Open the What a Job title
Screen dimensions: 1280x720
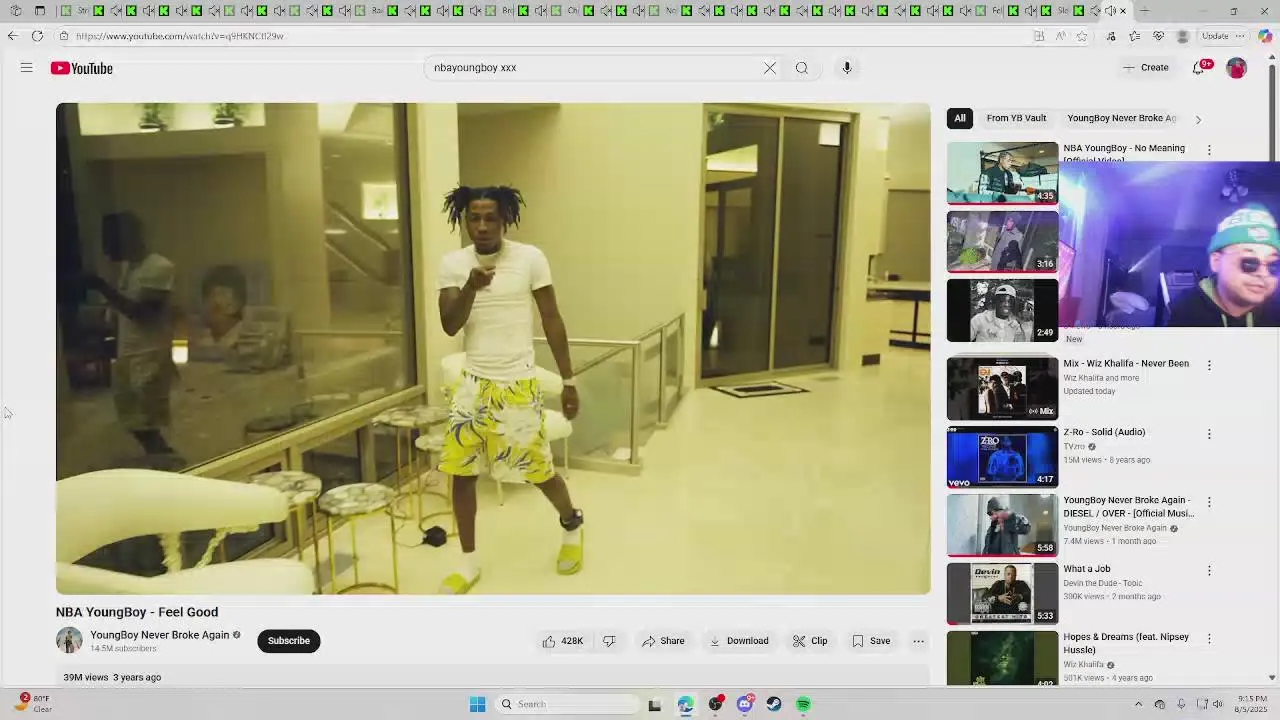pyautogui.click(x=1087, y=569)
